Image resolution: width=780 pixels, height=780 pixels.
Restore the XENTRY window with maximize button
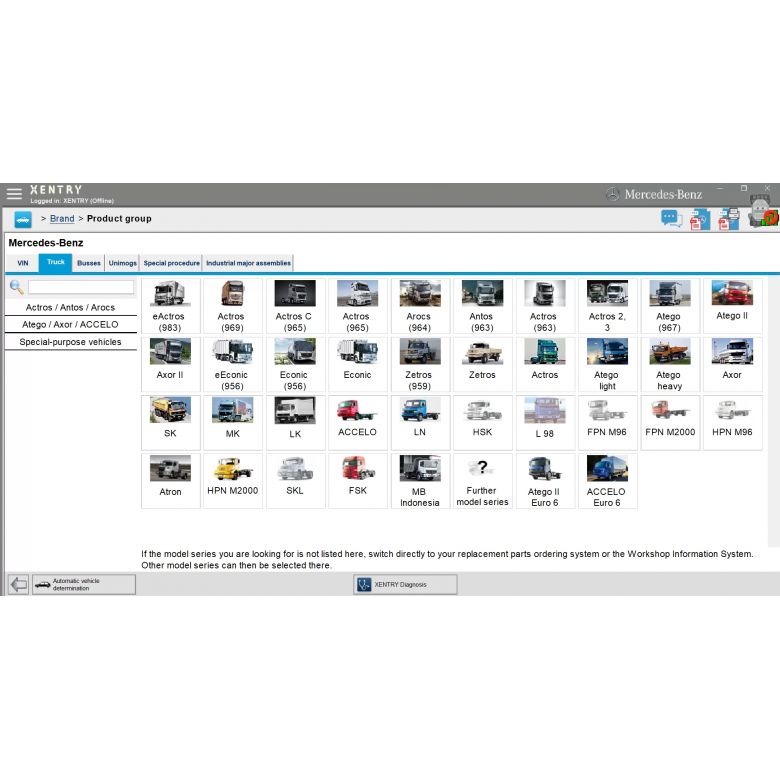[x=744, y=189]
